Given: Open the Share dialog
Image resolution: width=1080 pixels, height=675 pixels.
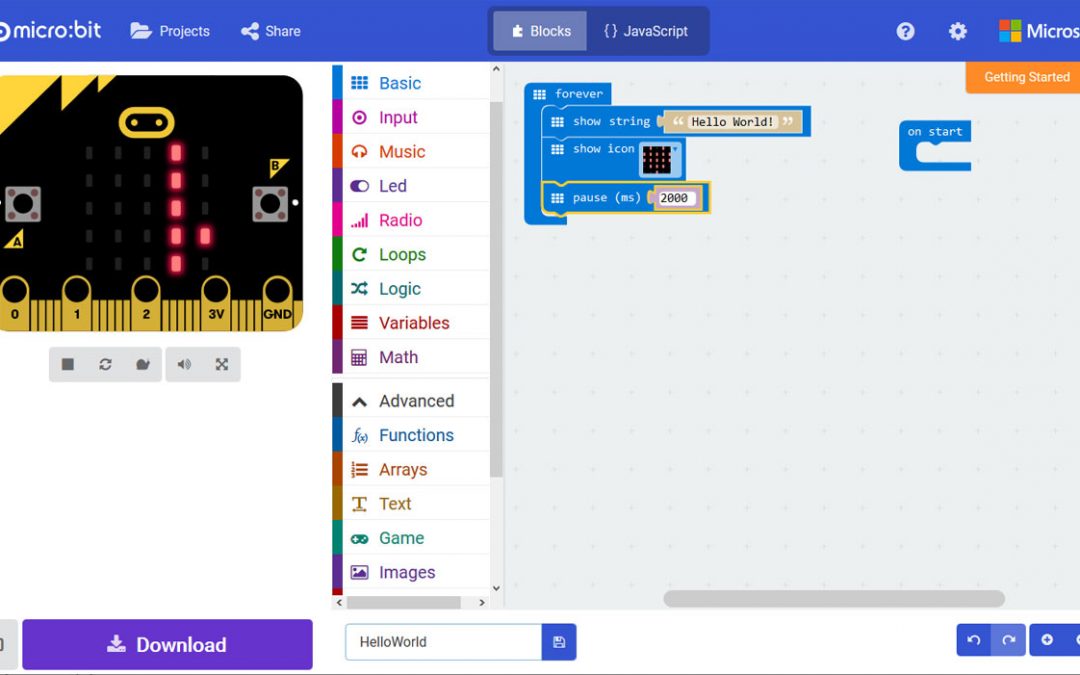Looking at the screenshot, I should [269, 31].
